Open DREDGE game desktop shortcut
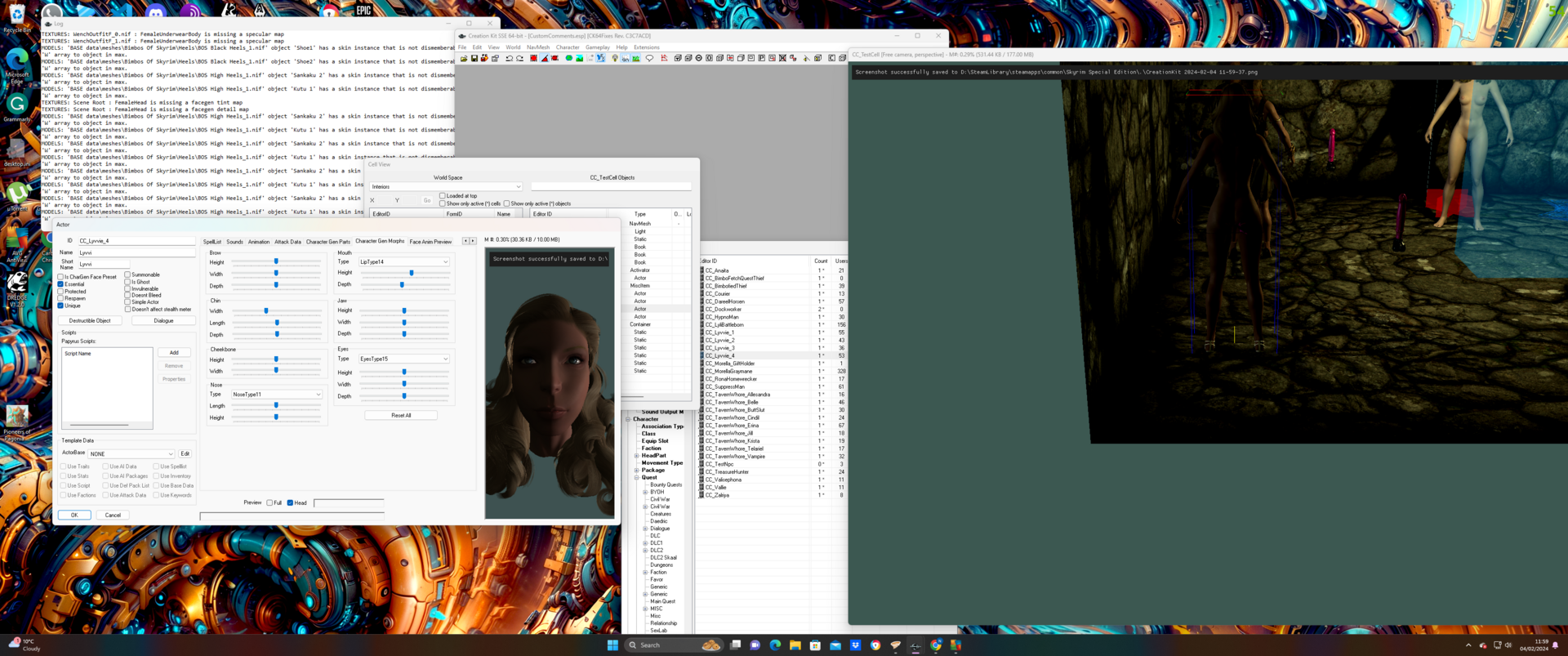The width and height of the screenshot is (1568, 656). pos(17,288)
